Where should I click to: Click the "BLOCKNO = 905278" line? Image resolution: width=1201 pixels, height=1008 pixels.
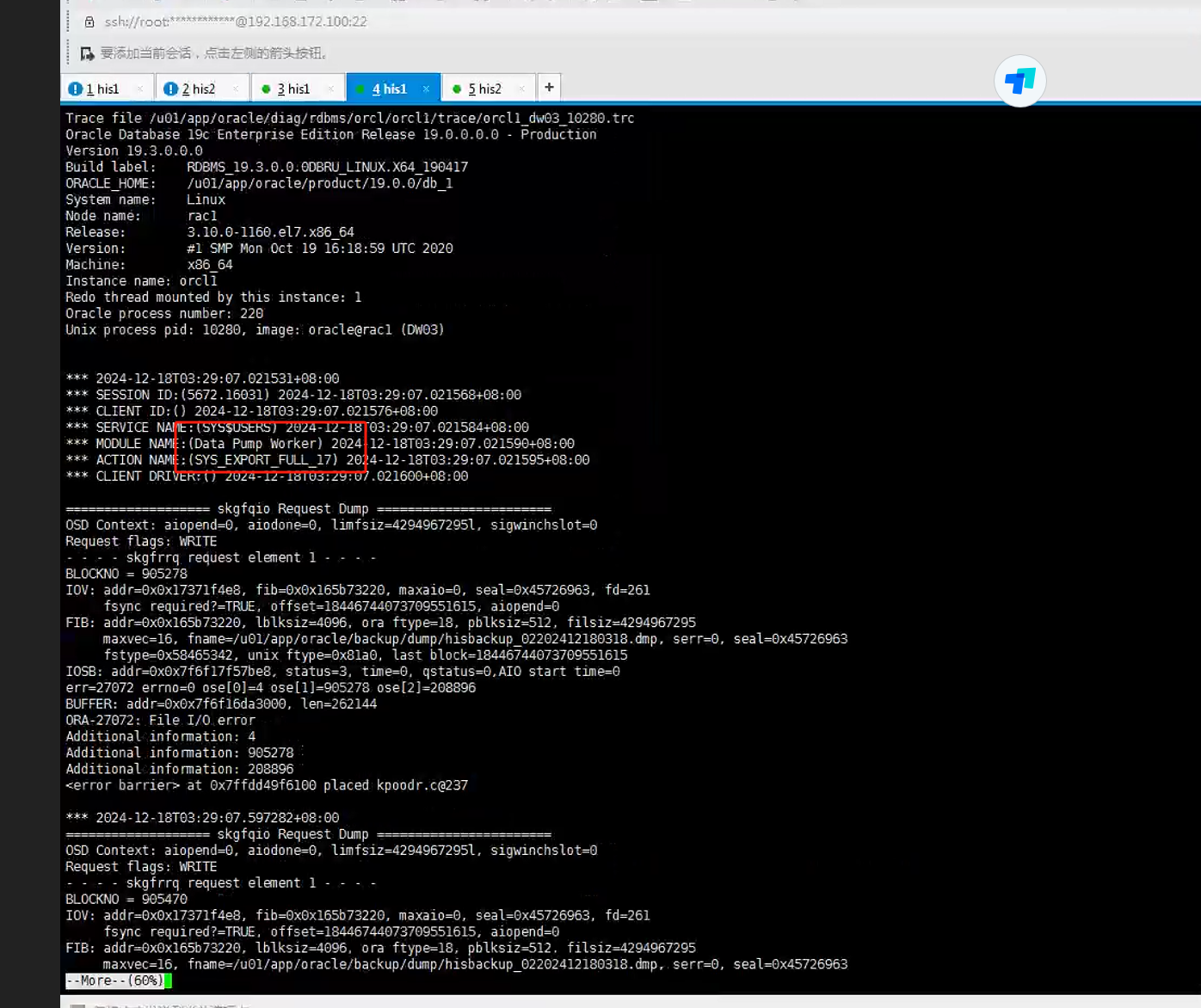(126, 574)
